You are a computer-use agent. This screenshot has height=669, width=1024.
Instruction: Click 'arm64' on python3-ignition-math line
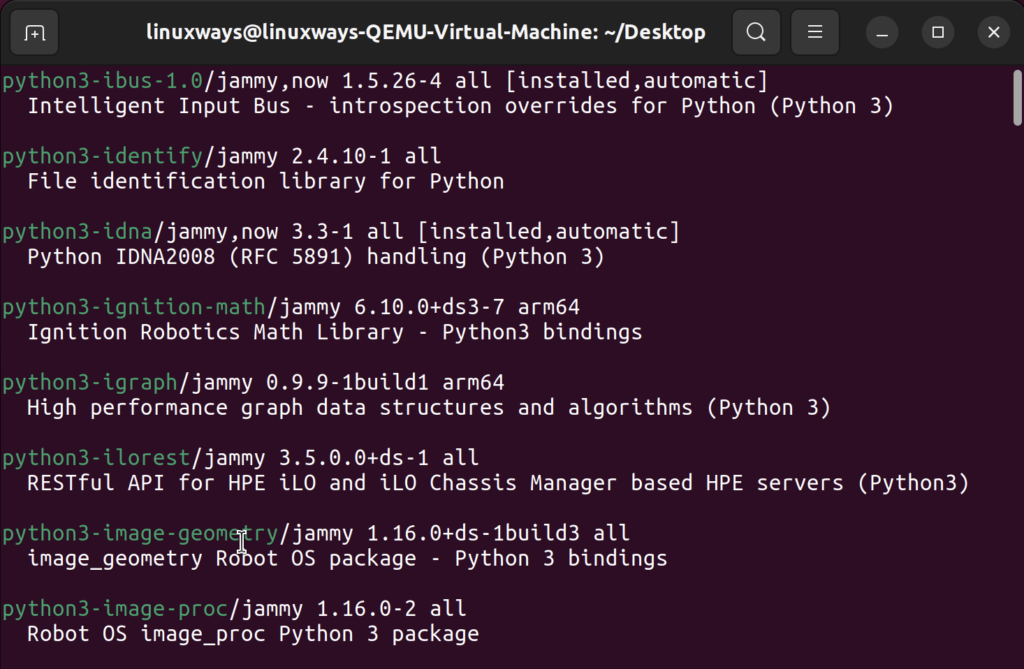pyautogui.click(x=549, y=307)
